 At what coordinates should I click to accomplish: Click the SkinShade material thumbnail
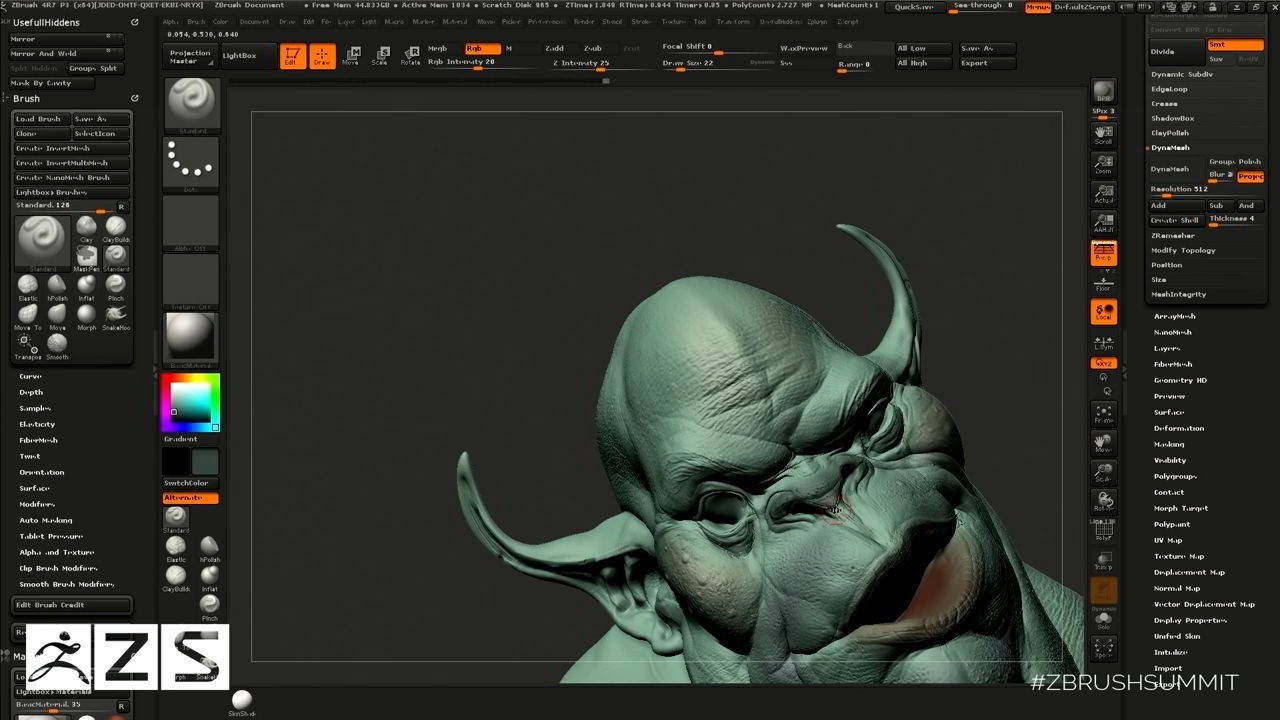pyautogui.click(x=241, y=698)
